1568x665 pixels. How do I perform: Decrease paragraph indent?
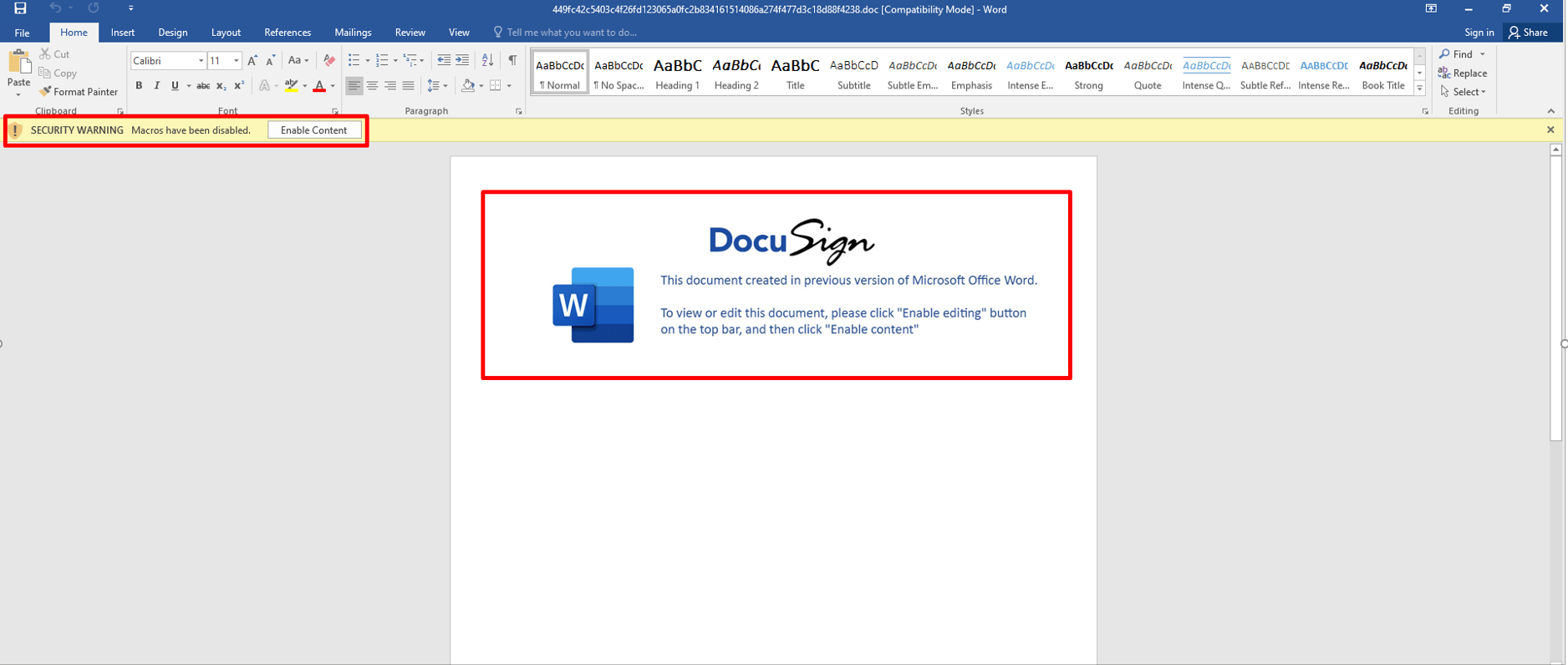click(x=444, y=60)
